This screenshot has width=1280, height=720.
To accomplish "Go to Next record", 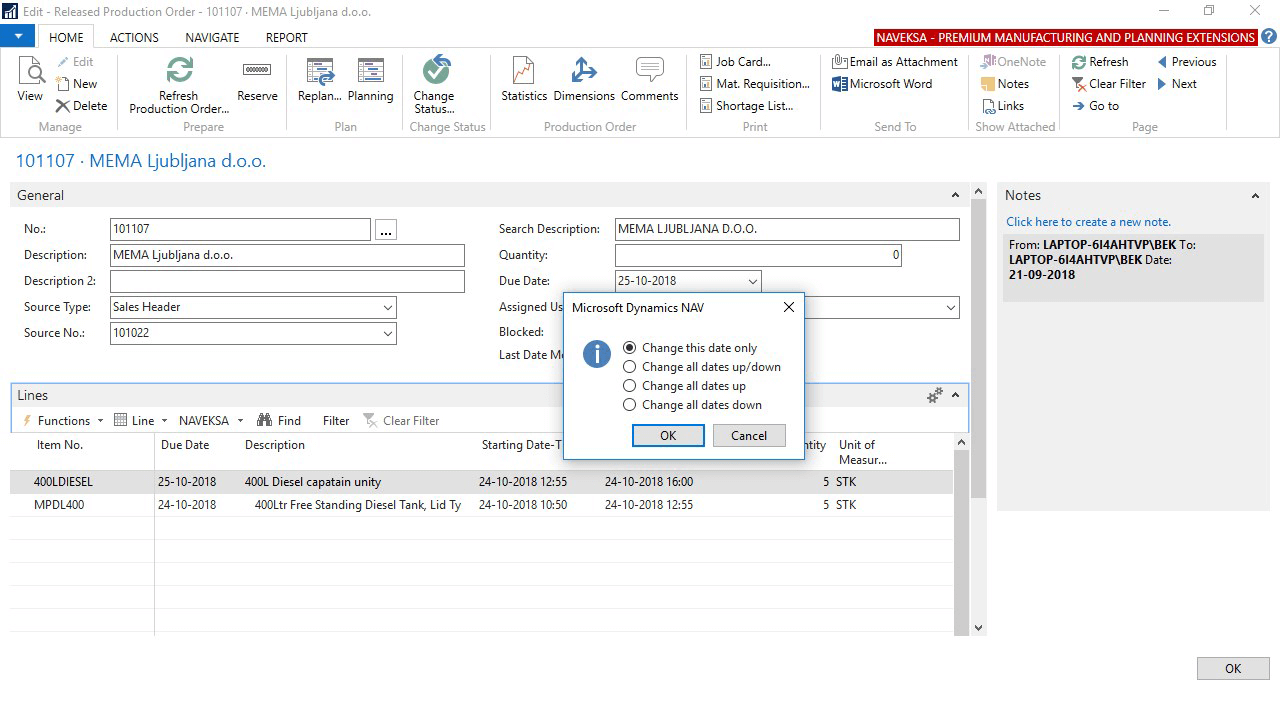I will click(1176, 84).
